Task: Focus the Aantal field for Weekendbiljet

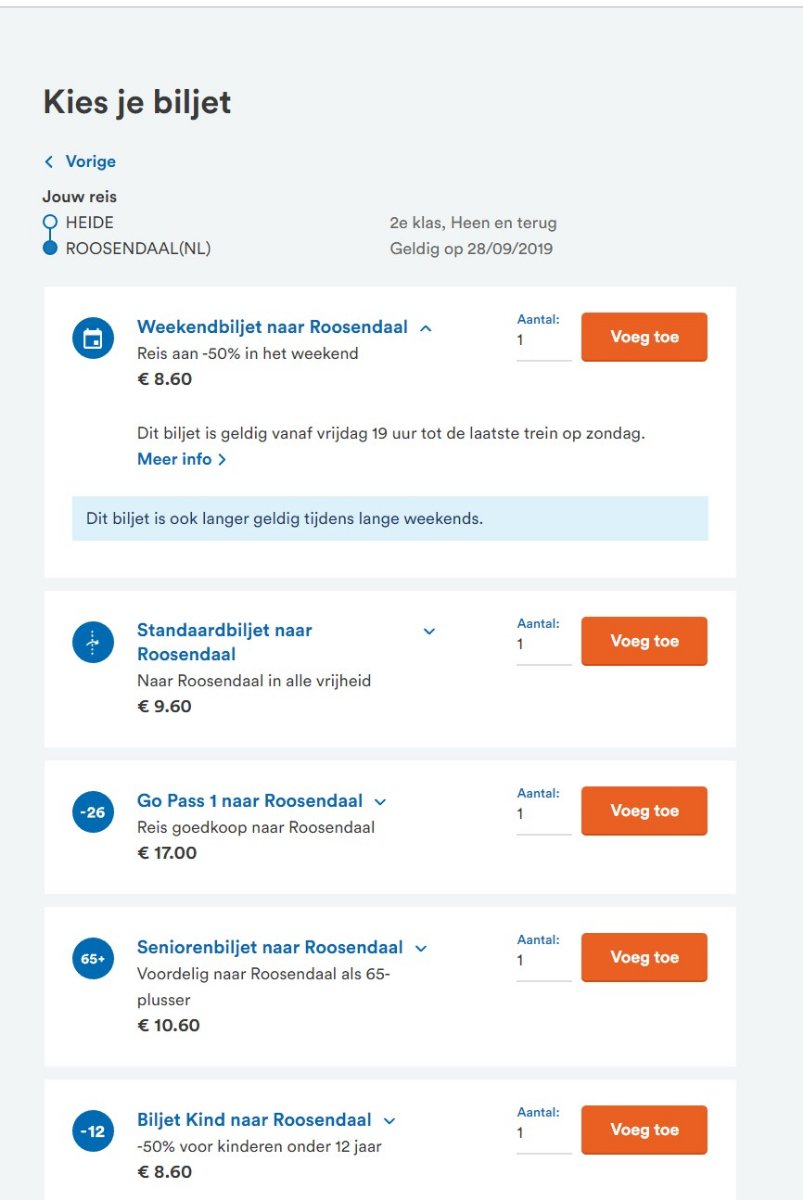Action: 544,341
